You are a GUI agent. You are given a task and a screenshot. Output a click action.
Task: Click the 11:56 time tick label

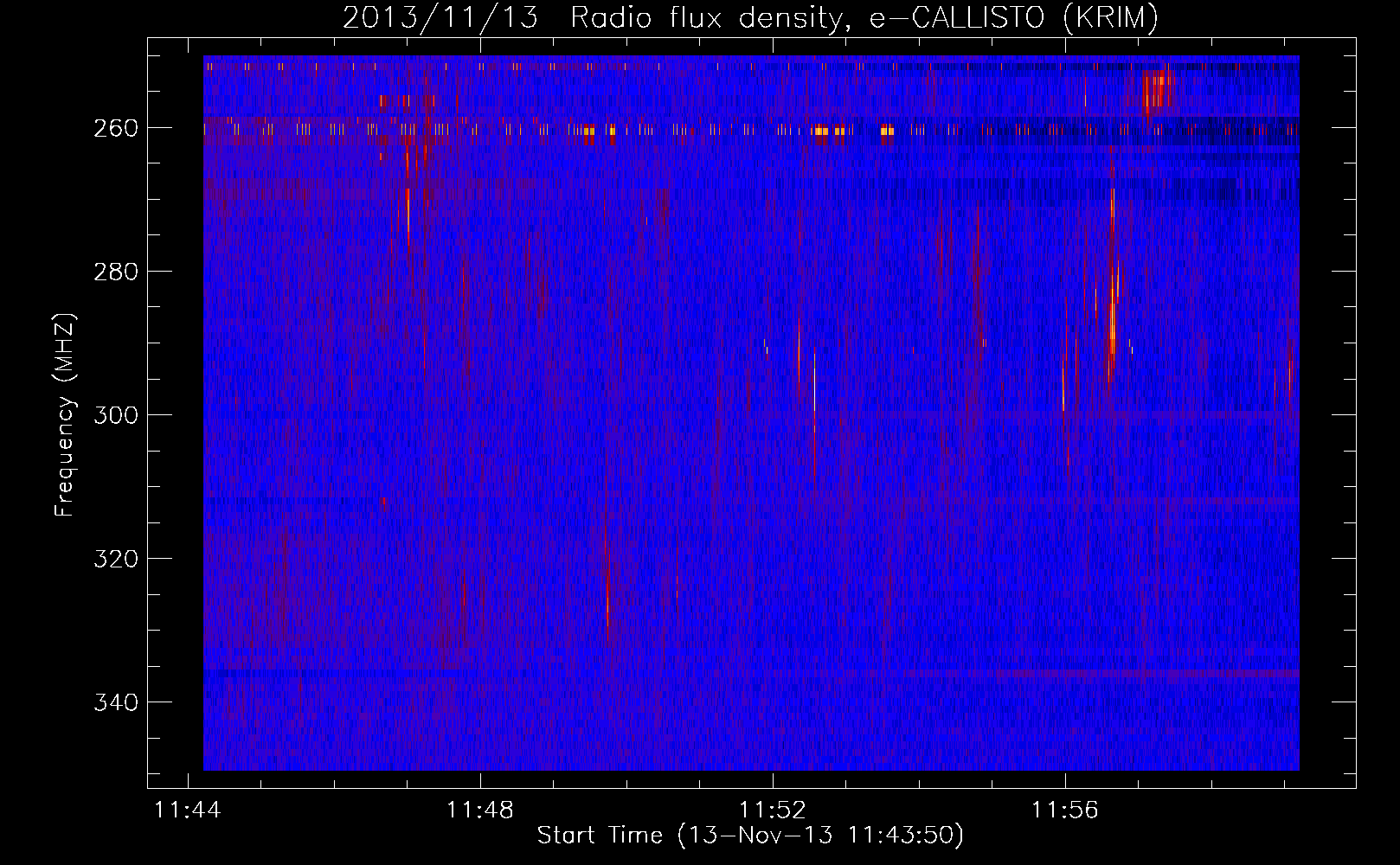1065,811
